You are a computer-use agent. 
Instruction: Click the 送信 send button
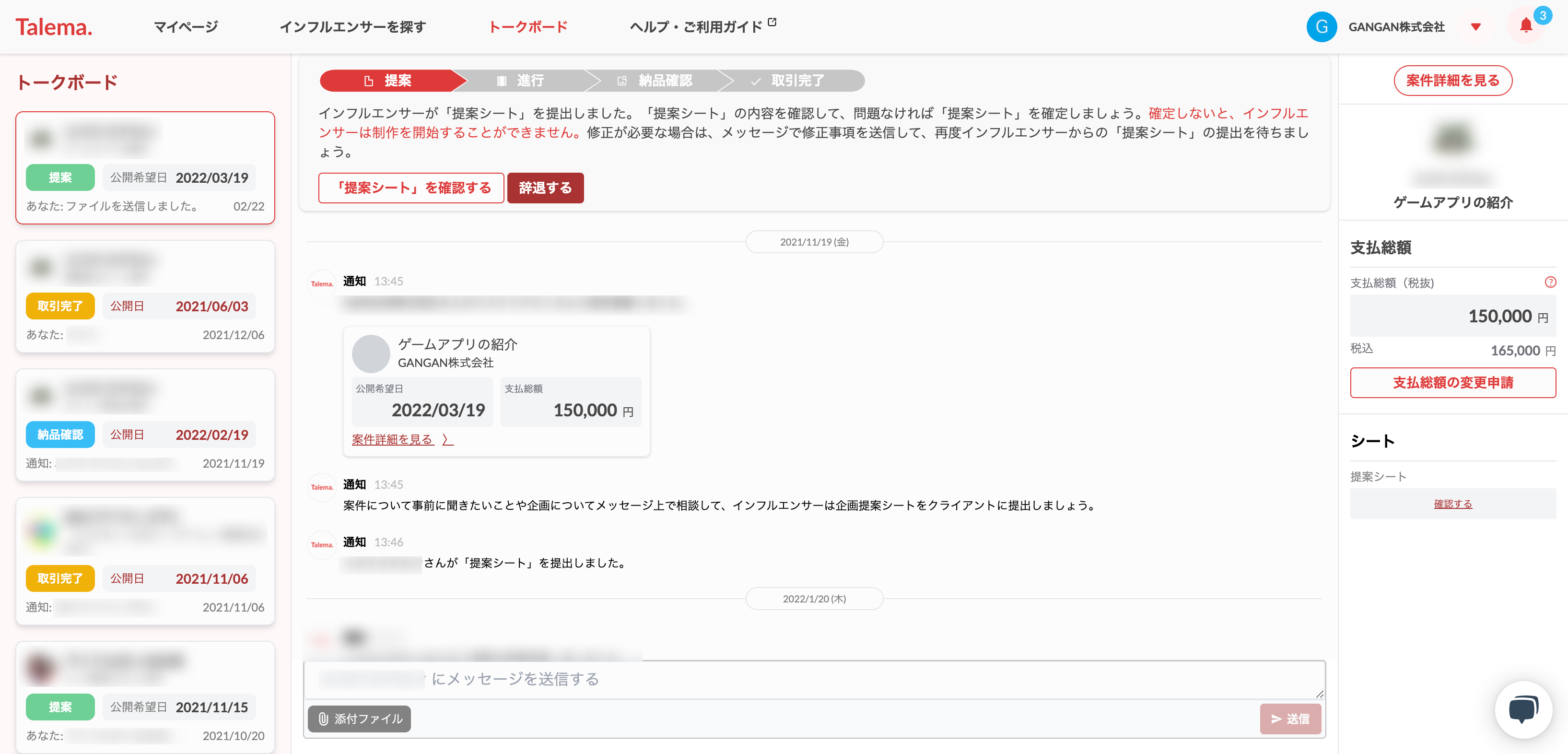[x=1290, y=719]
